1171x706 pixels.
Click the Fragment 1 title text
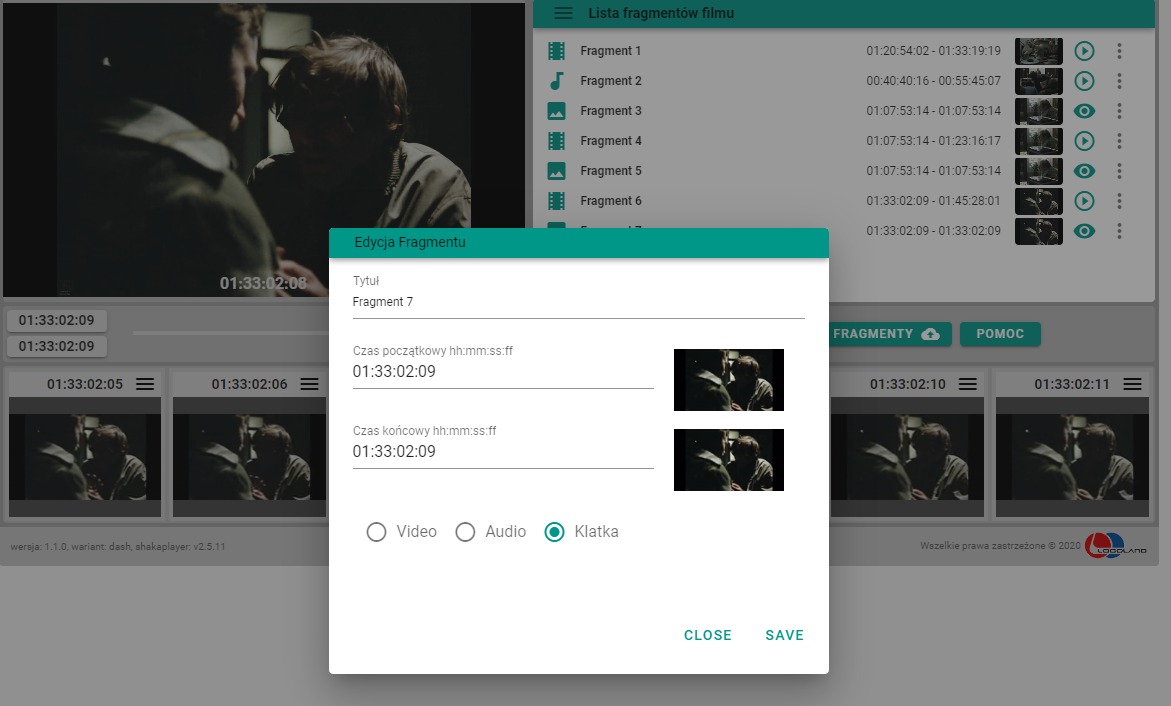pos(611,51)
